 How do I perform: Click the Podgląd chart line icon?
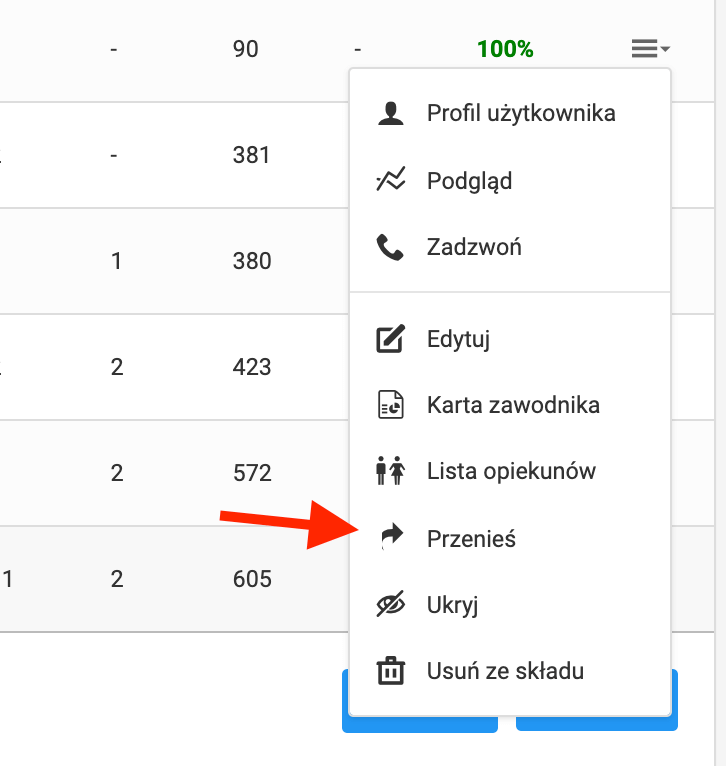click(390, 180)
